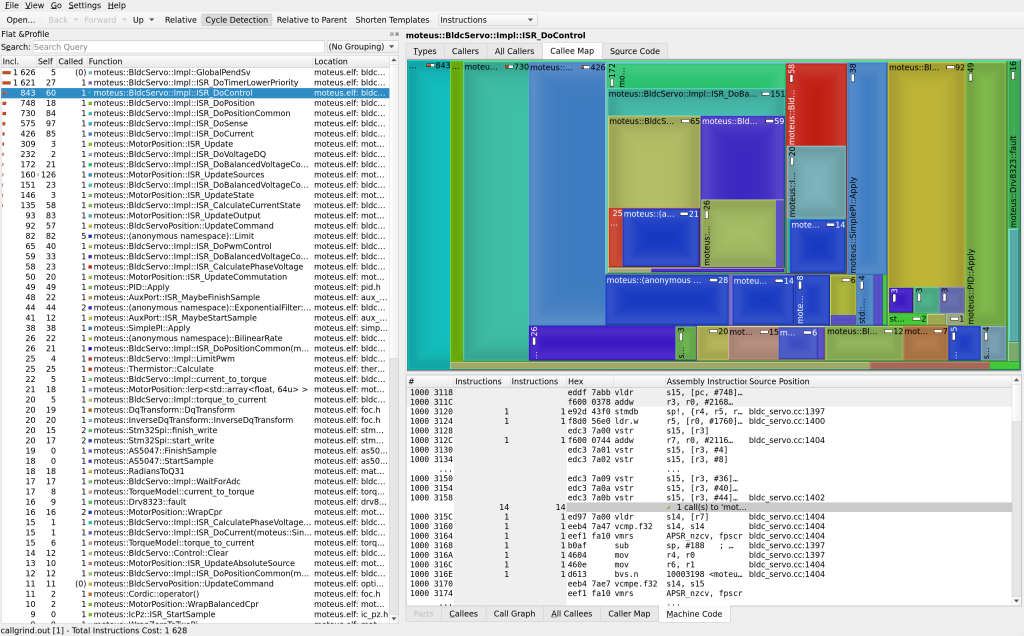
Task: Close the Flat Profile dock panel
Action: pyautogui.click(x=396, y=34)
